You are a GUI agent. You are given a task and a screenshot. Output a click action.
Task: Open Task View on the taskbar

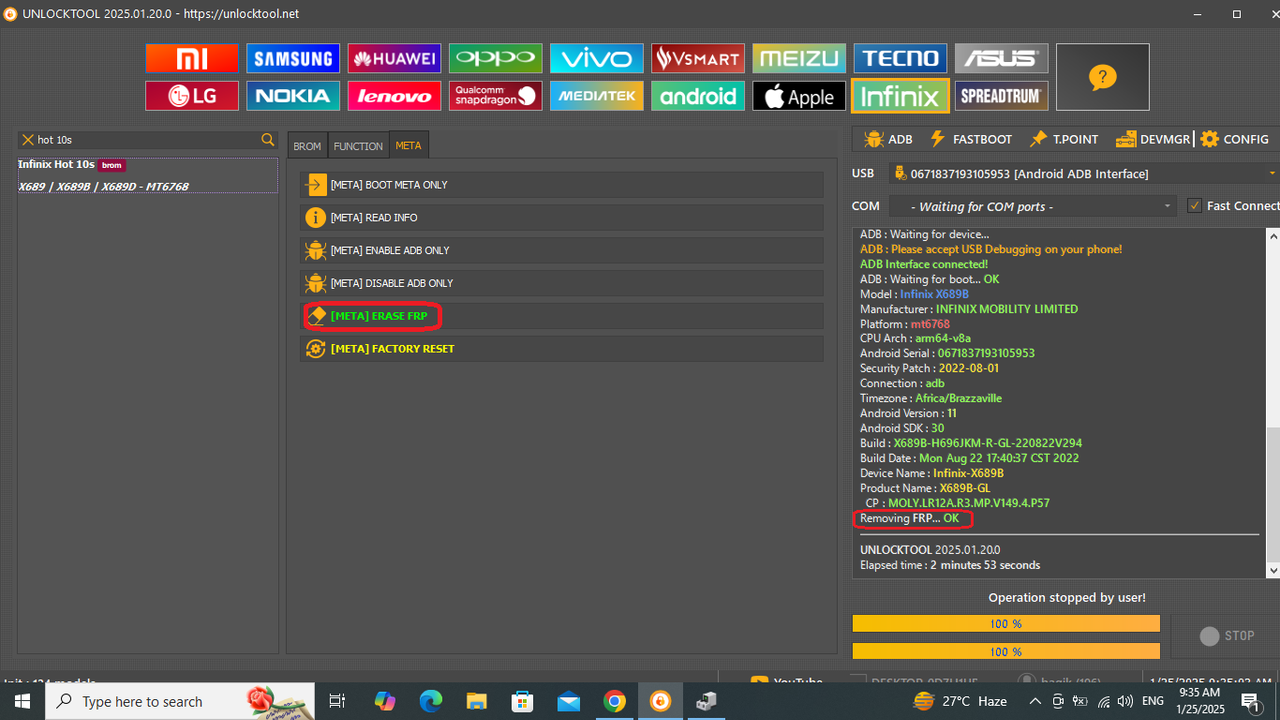(x=337, y=701)
